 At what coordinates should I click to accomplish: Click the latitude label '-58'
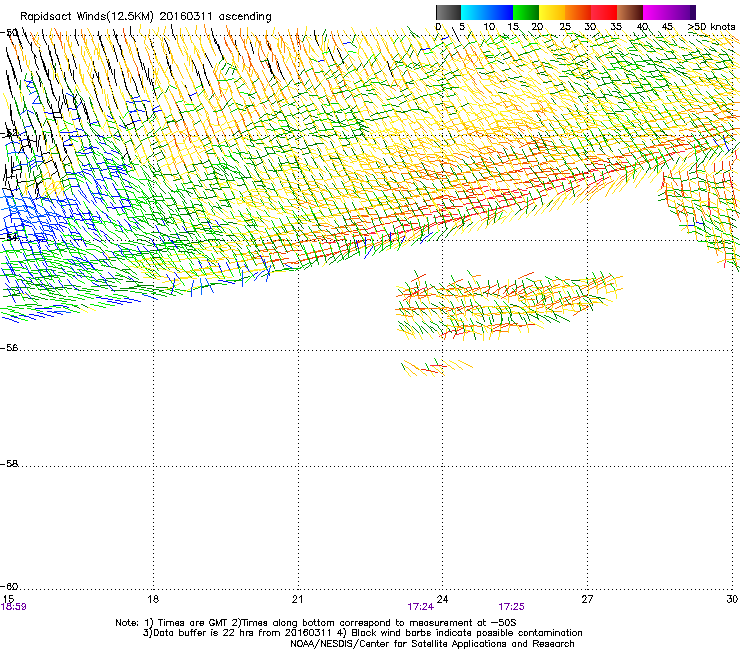9,464
